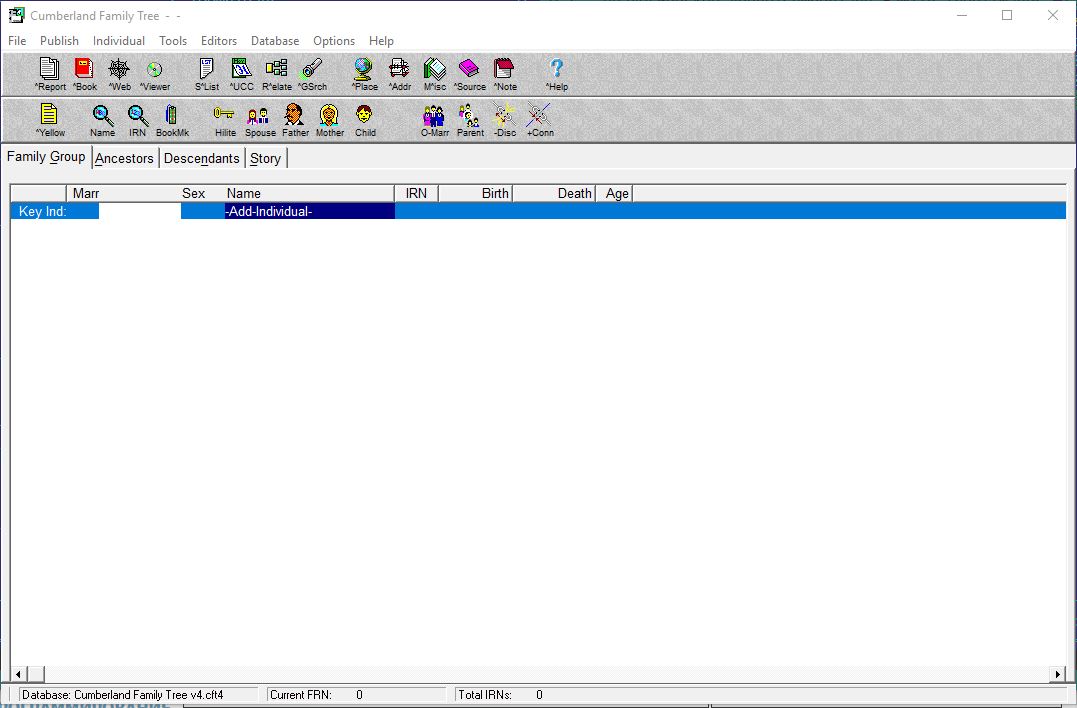Switch to the Ancestors tab
The image size is (1077, 708).
click(124, 158)
